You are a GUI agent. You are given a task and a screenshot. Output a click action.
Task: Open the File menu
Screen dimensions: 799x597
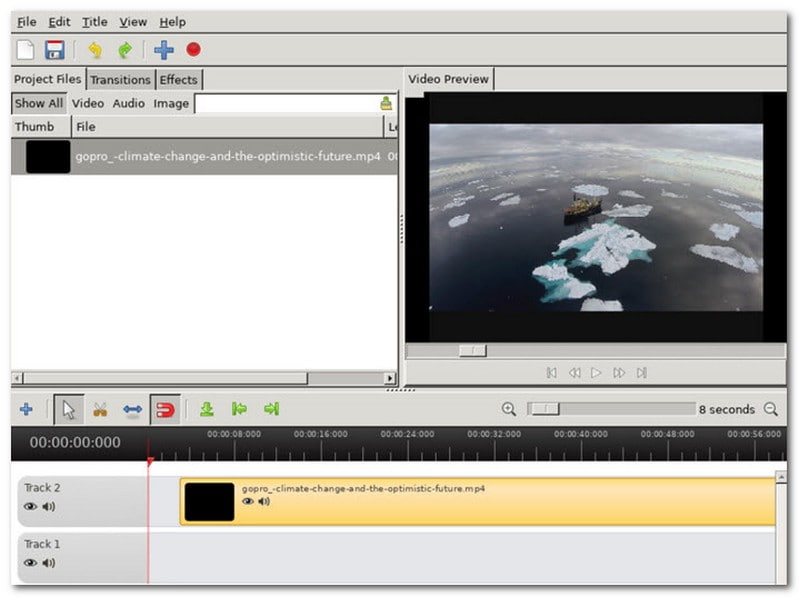coord(26,22)
